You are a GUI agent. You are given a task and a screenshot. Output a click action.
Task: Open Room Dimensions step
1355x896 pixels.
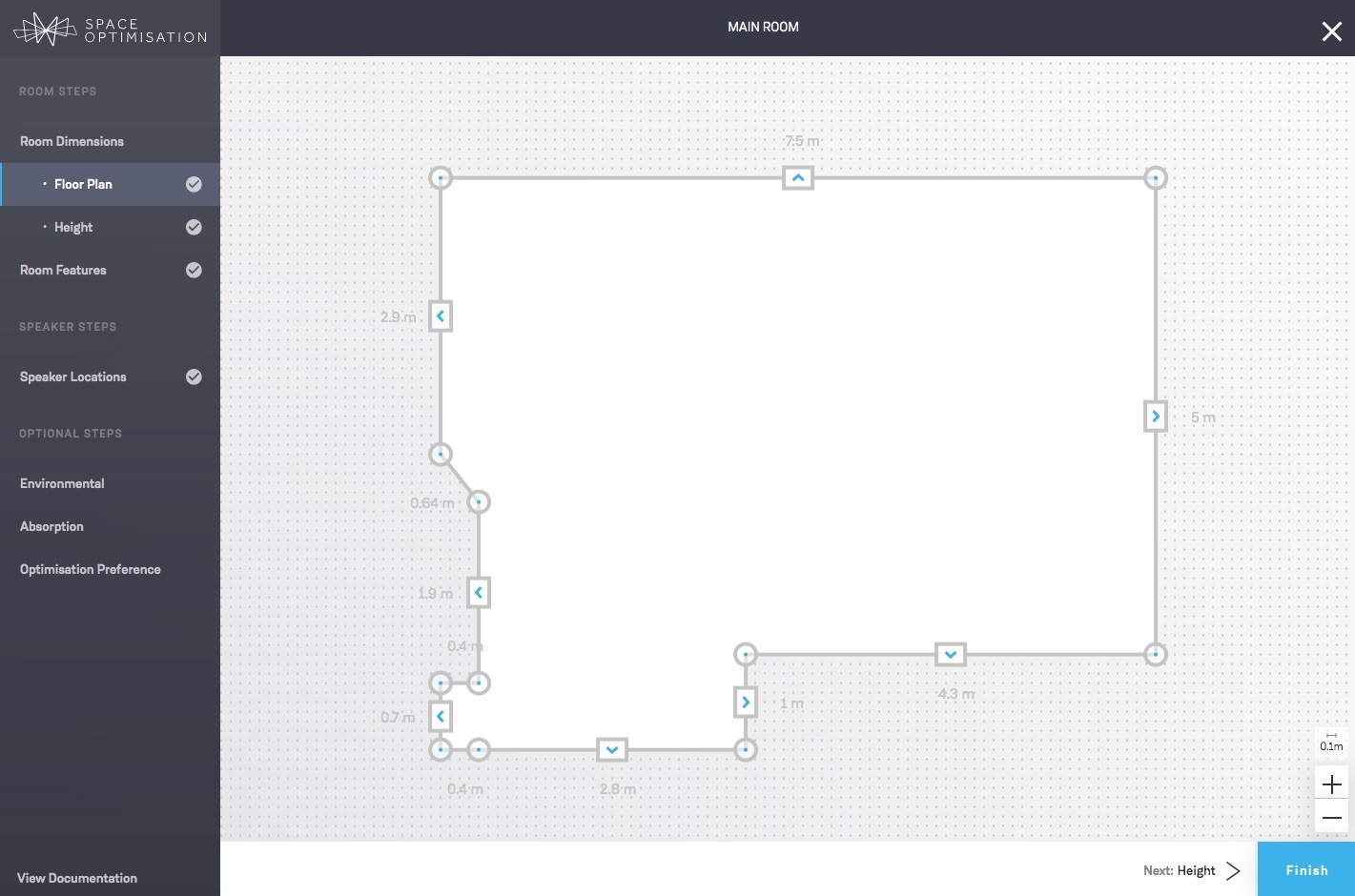pyautogui.click(x=72, y=141)
